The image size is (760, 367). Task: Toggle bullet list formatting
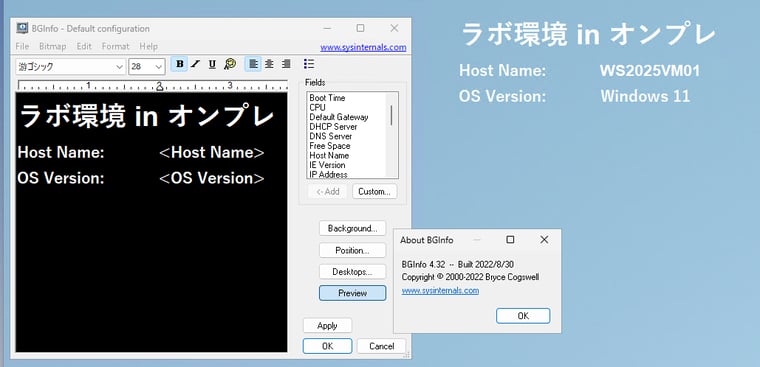coord(309,64)
